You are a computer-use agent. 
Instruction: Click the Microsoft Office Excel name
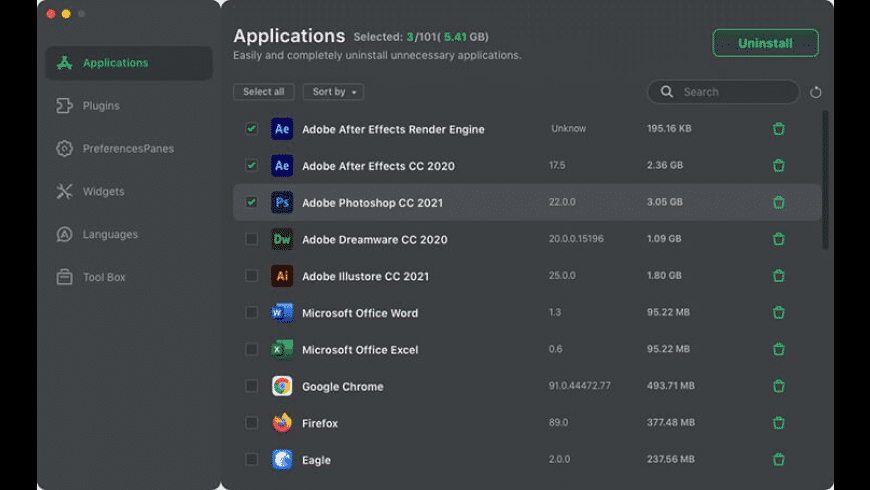tap(360, 350)
